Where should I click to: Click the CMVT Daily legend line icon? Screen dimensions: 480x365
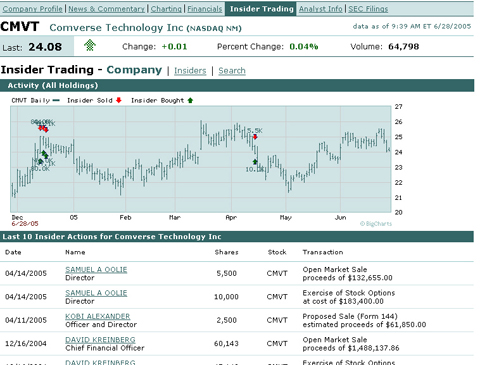56,100
